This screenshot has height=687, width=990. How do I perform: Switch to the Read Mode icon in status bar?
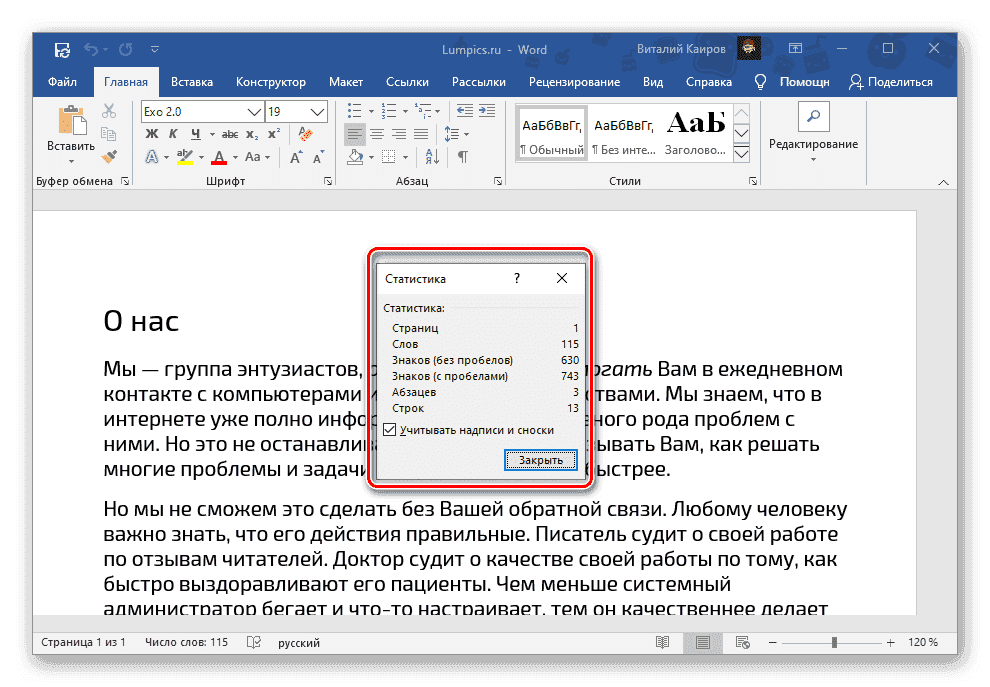click(x=662, y=643)
